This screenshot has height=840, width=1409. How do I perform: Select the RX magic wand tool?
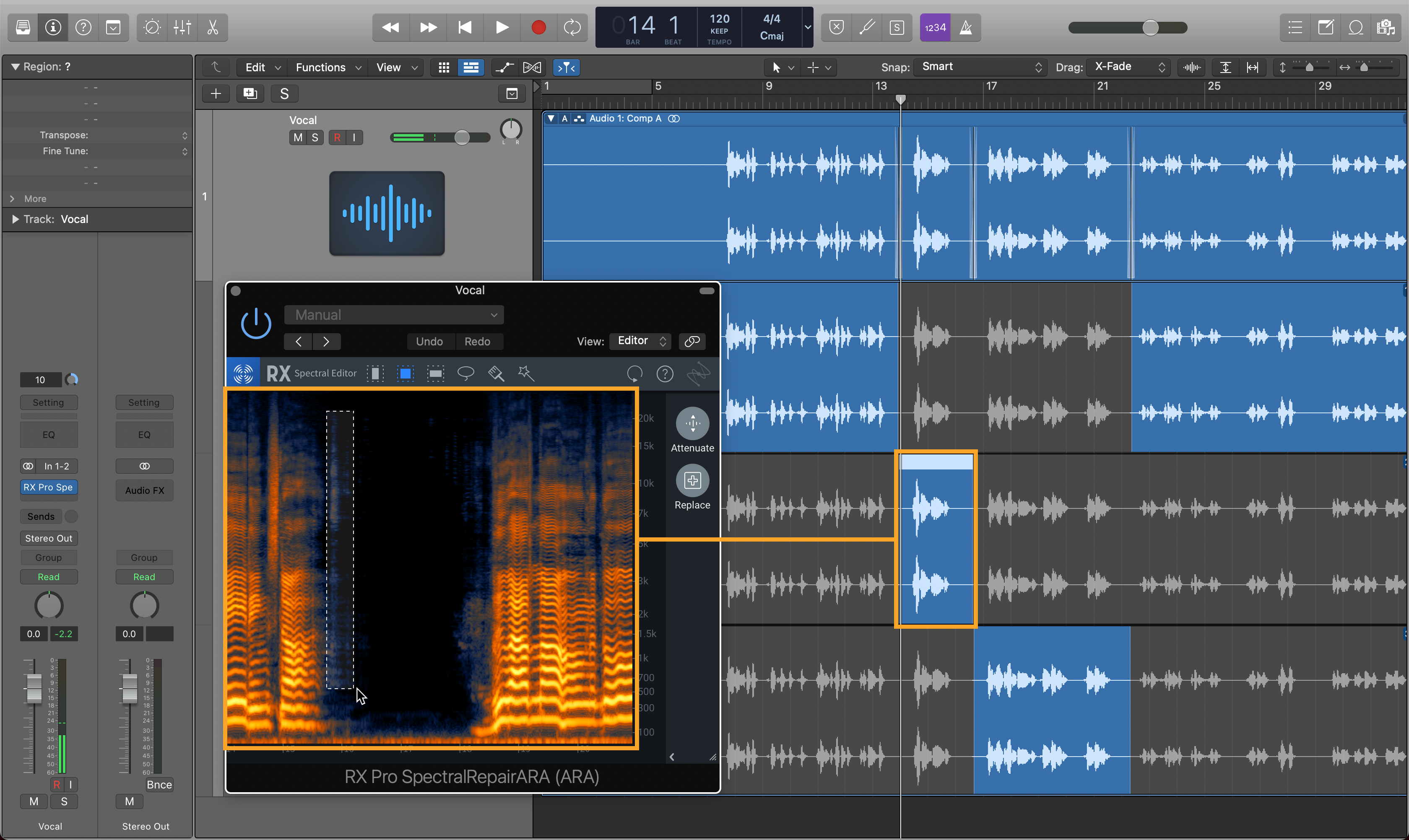(x=526, y=373)
